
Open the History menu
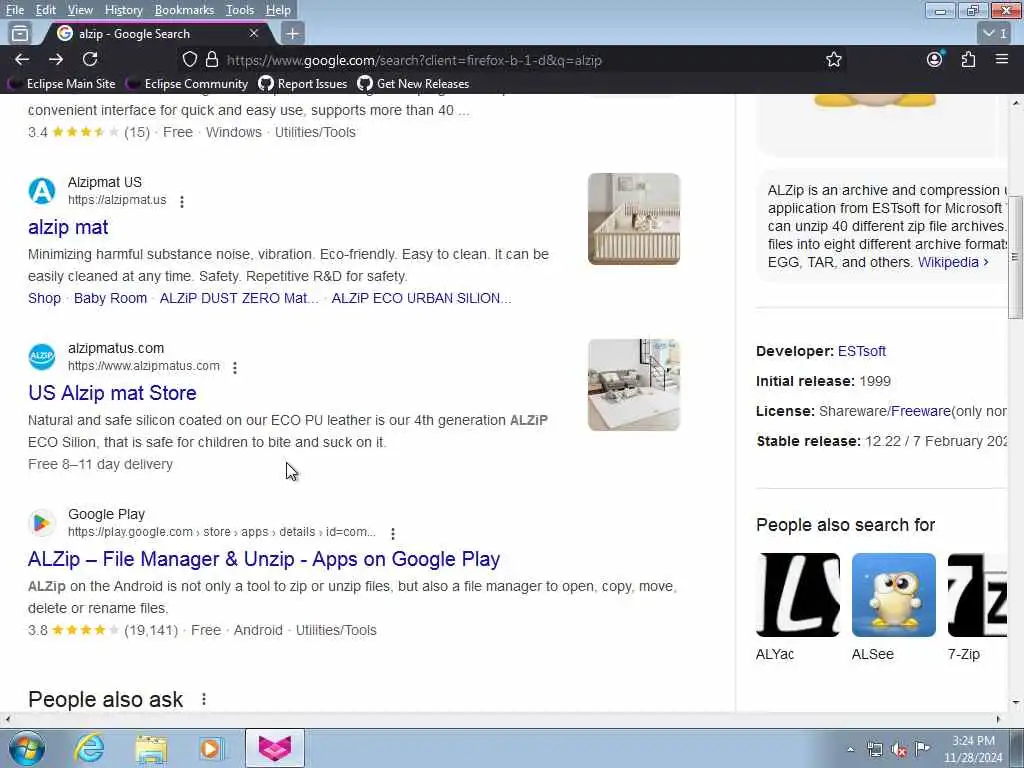(x=123, y=10)
